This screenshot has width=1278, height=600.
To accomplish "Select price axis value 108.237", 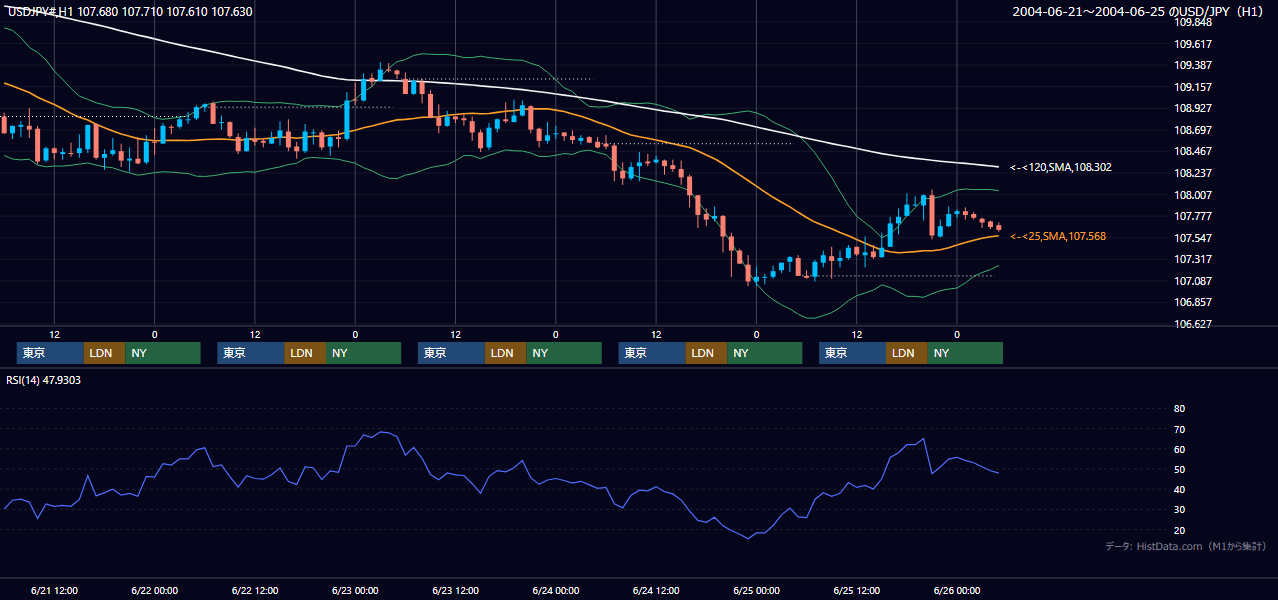I will point(1193,173).
